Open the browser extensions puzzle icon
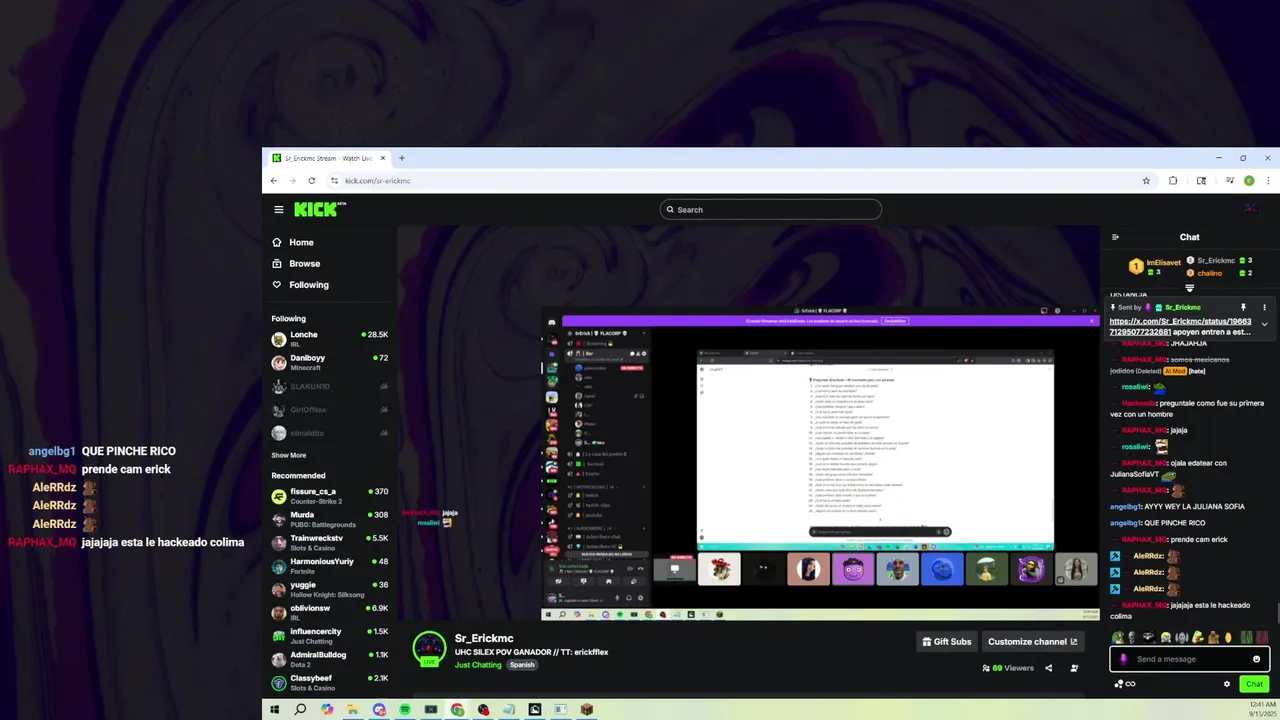 pyautogui.click(x=1173, y=181)
